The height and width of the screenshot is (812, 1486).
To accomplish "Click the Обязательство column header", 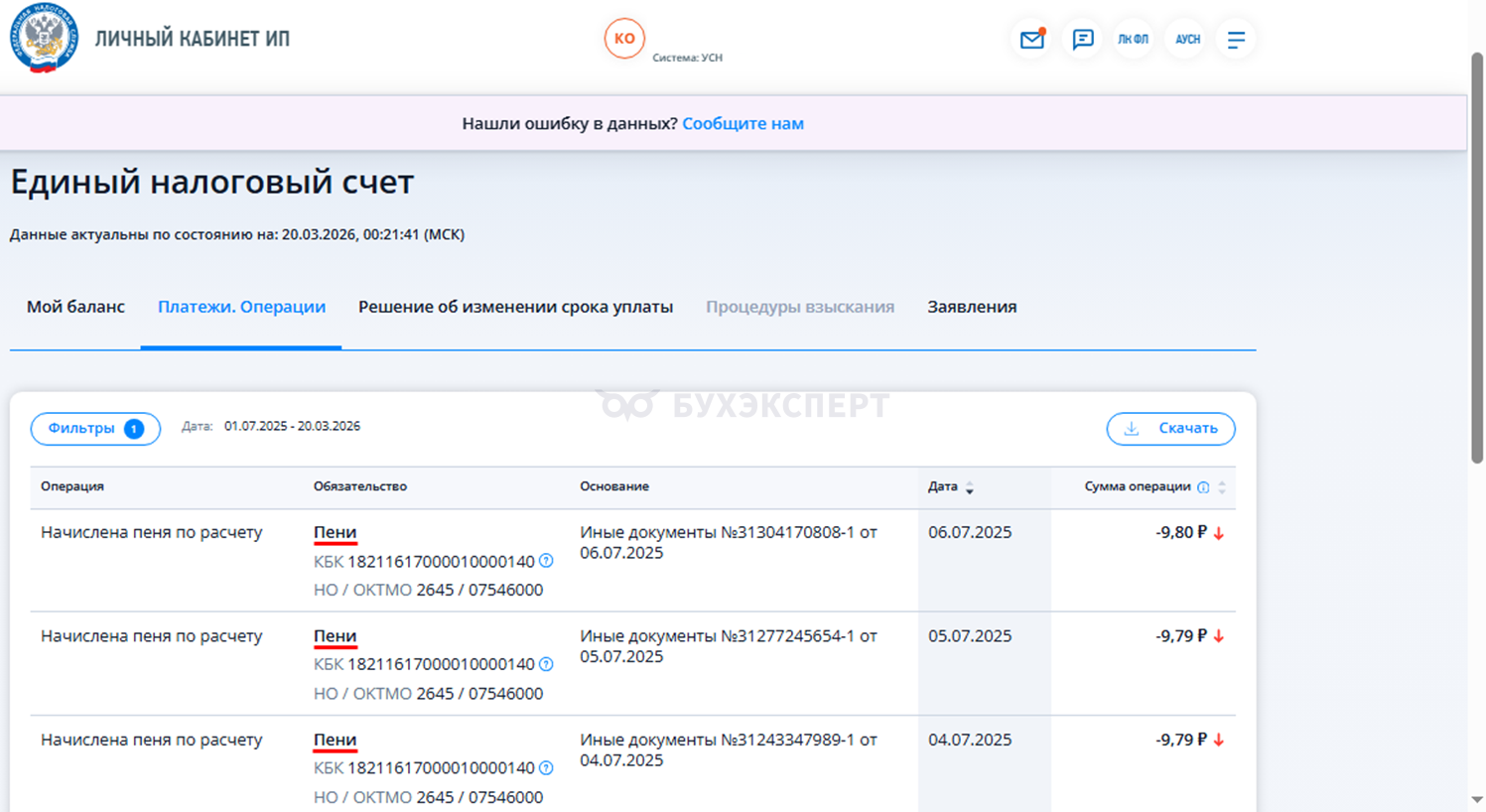I will coord(360,486).
